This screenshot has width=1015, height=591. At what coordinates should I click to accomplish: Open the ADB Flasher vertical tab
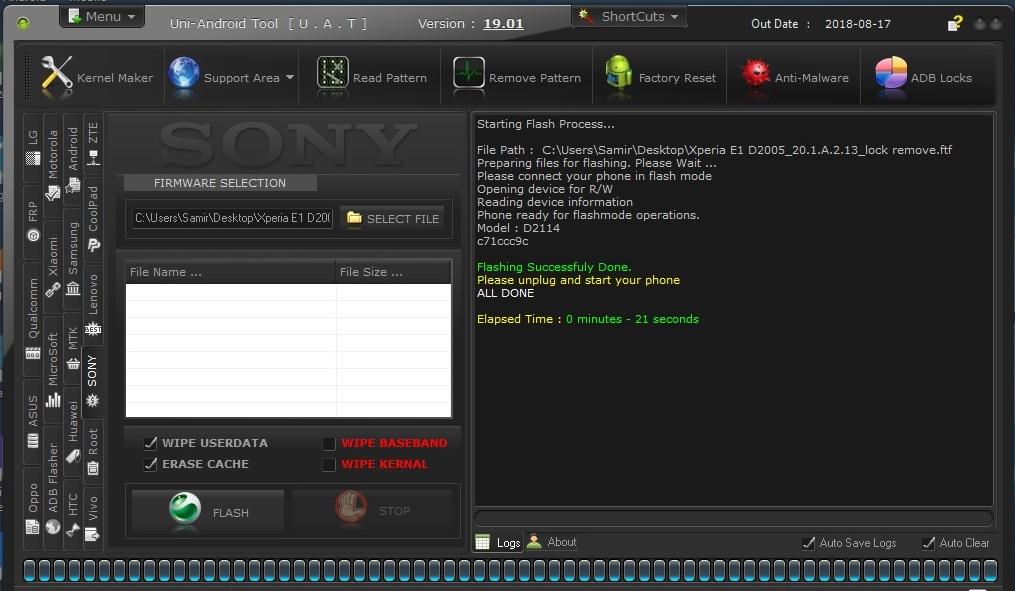click(x=53, y=488)
